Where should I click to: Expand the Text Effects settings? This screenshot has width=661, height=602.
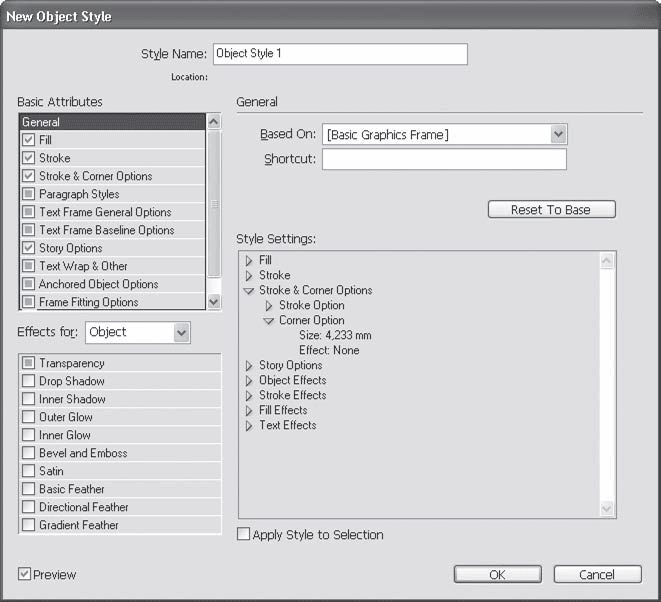pyautogui.click(x=248, y=425)
